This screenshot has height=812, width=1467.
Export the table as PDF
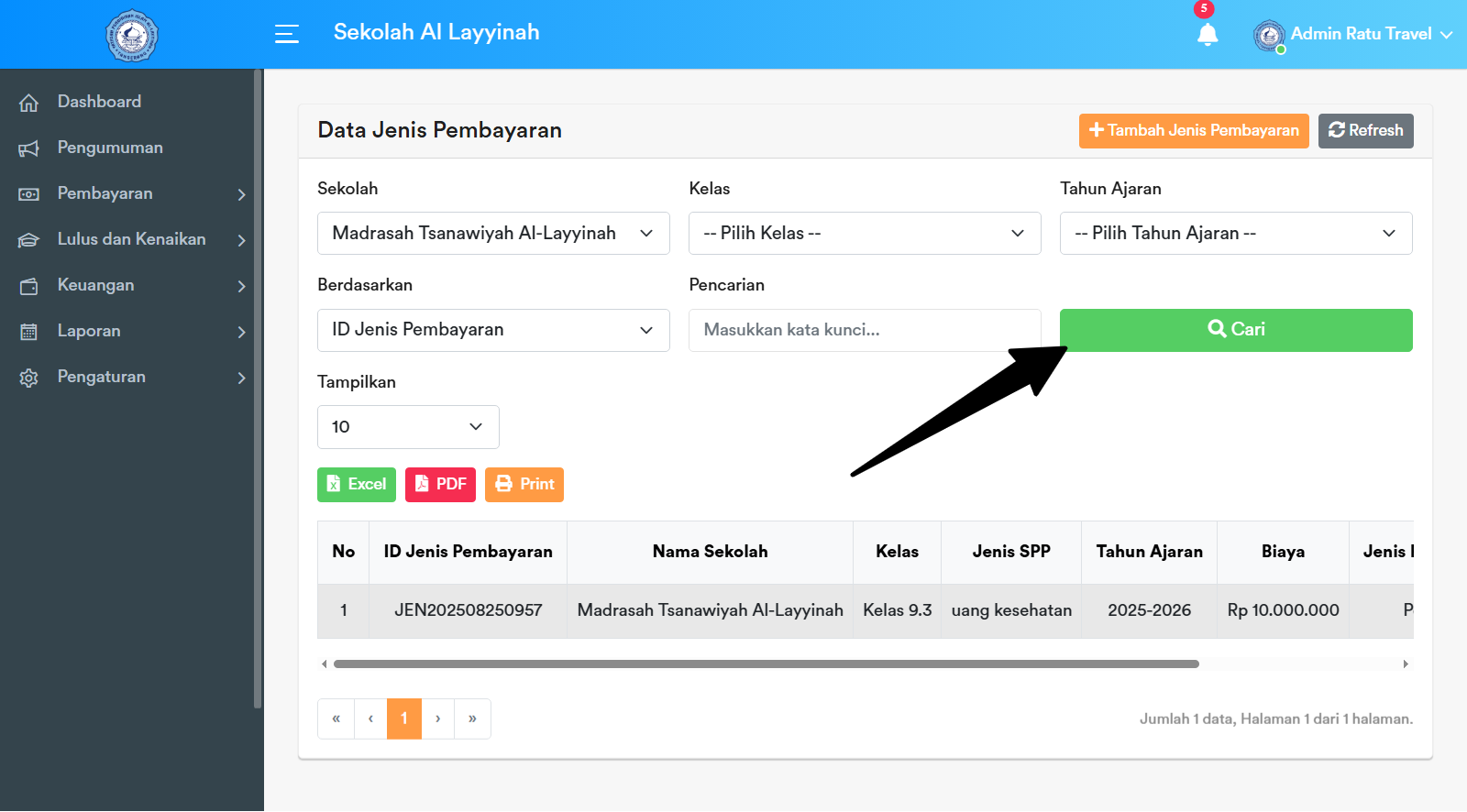[x=440, y=484]
